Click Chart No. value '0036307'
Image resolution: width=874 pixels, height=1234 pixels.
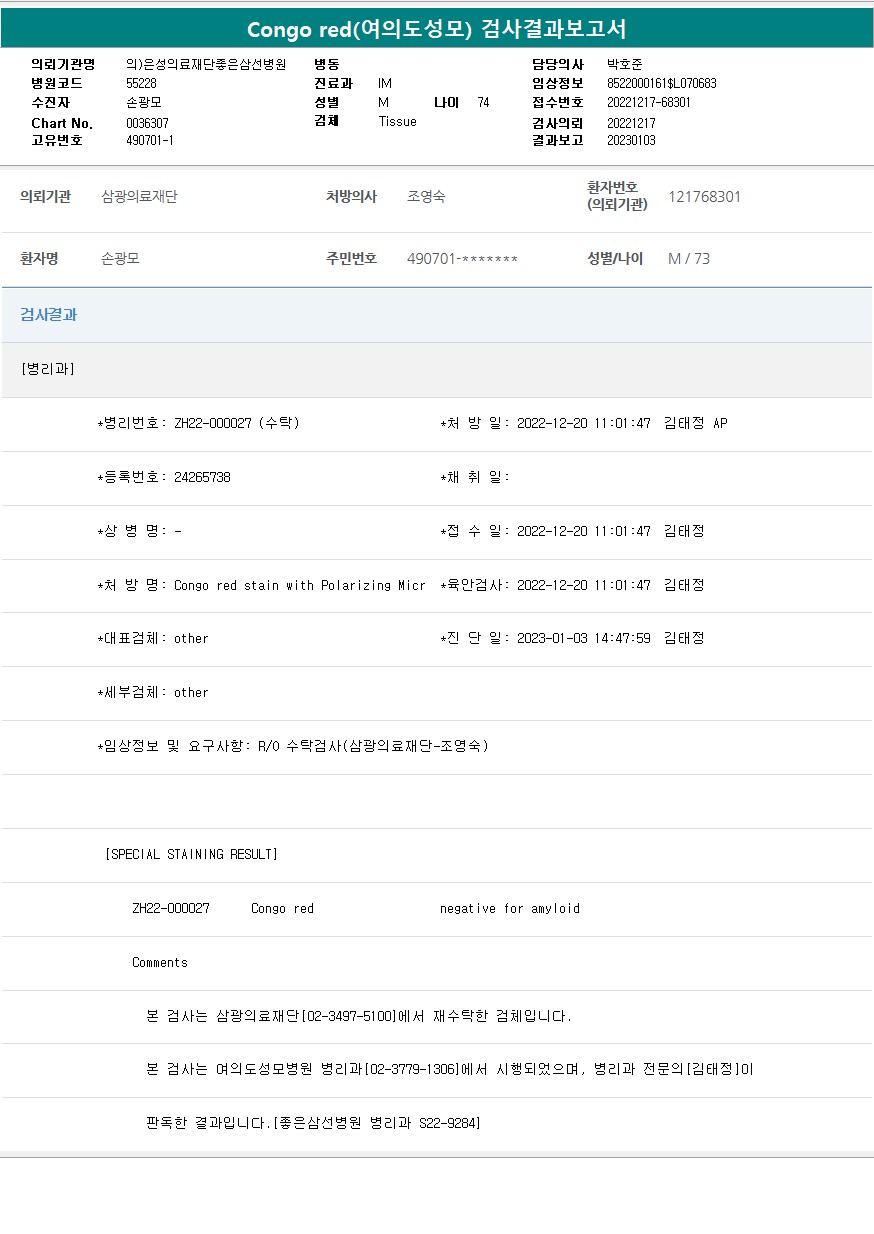point(147,123)
